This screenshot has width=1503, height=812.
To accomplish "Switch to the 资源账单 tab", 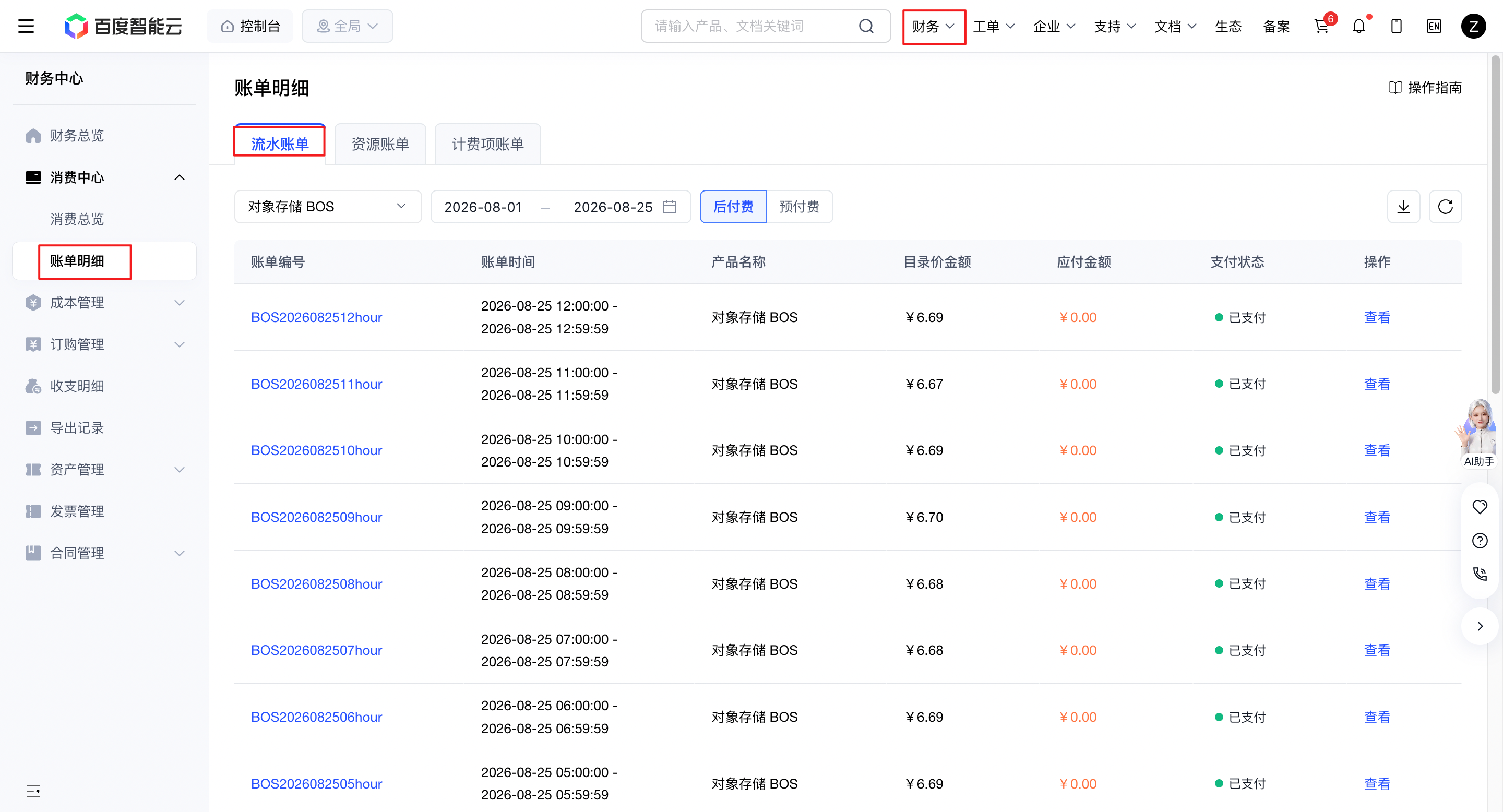I will (380, 144).
